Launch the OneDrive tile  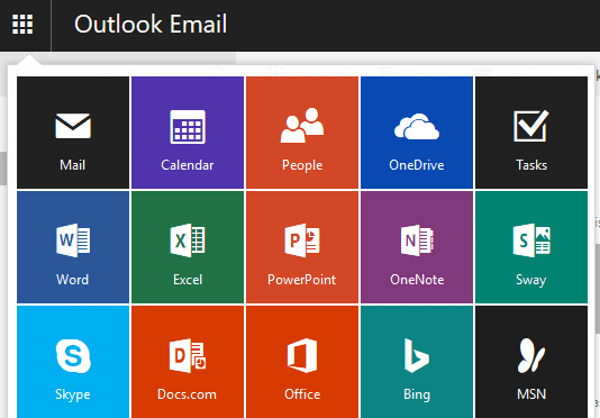click(417, 132)
